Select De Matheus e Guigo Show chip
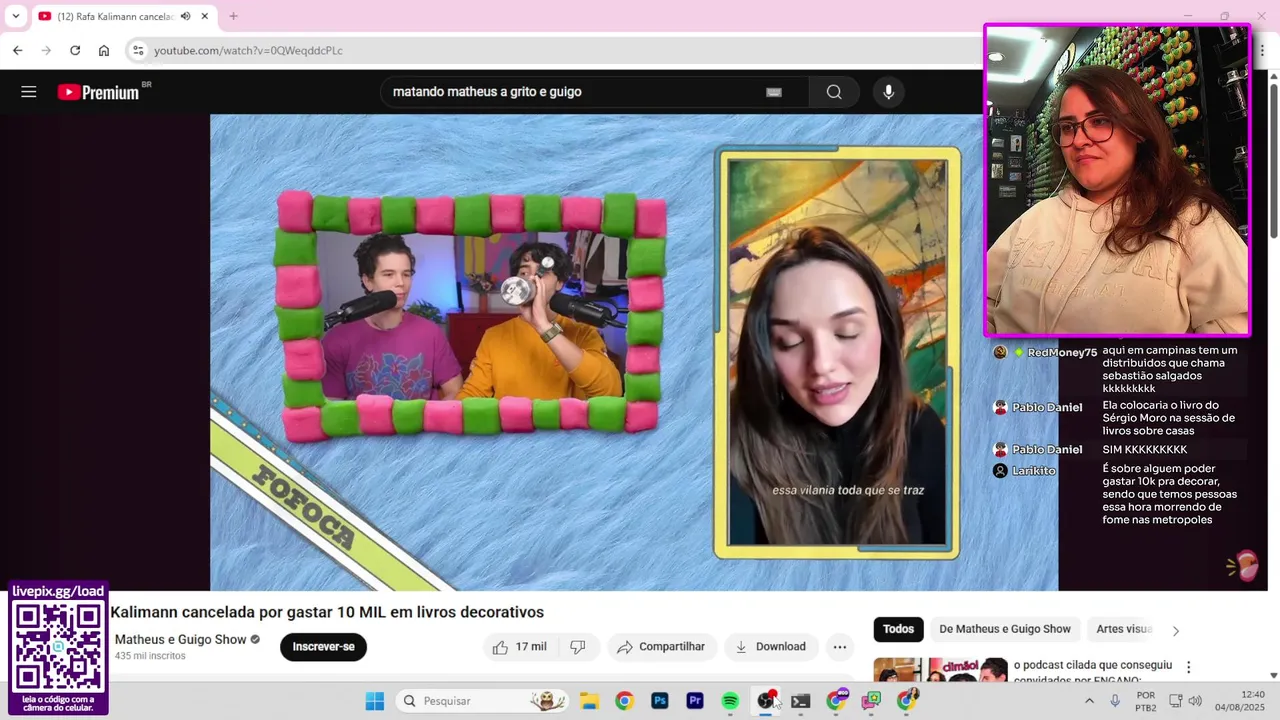The image size is (1280, 720). (1005, 629)
